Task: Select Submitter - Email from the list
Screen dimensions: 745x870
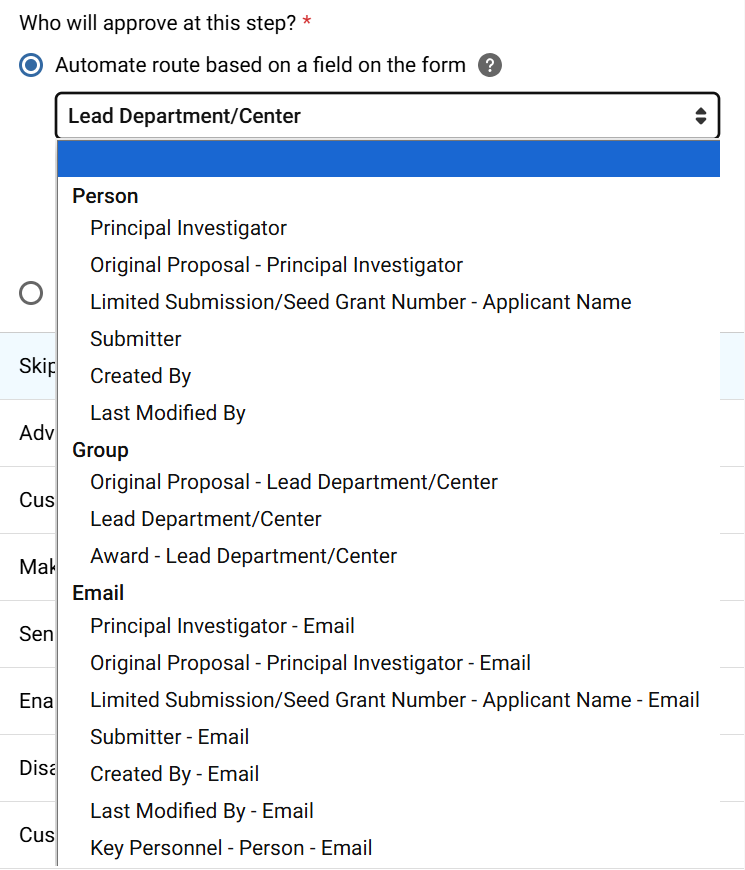Action: pyautogui.click(x=167, y=737)
